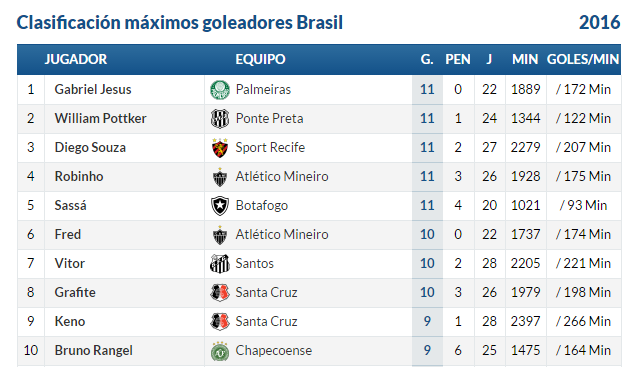The image size is (638, 367).
Task: Select the Diego Souza player name
Action: 90,147
